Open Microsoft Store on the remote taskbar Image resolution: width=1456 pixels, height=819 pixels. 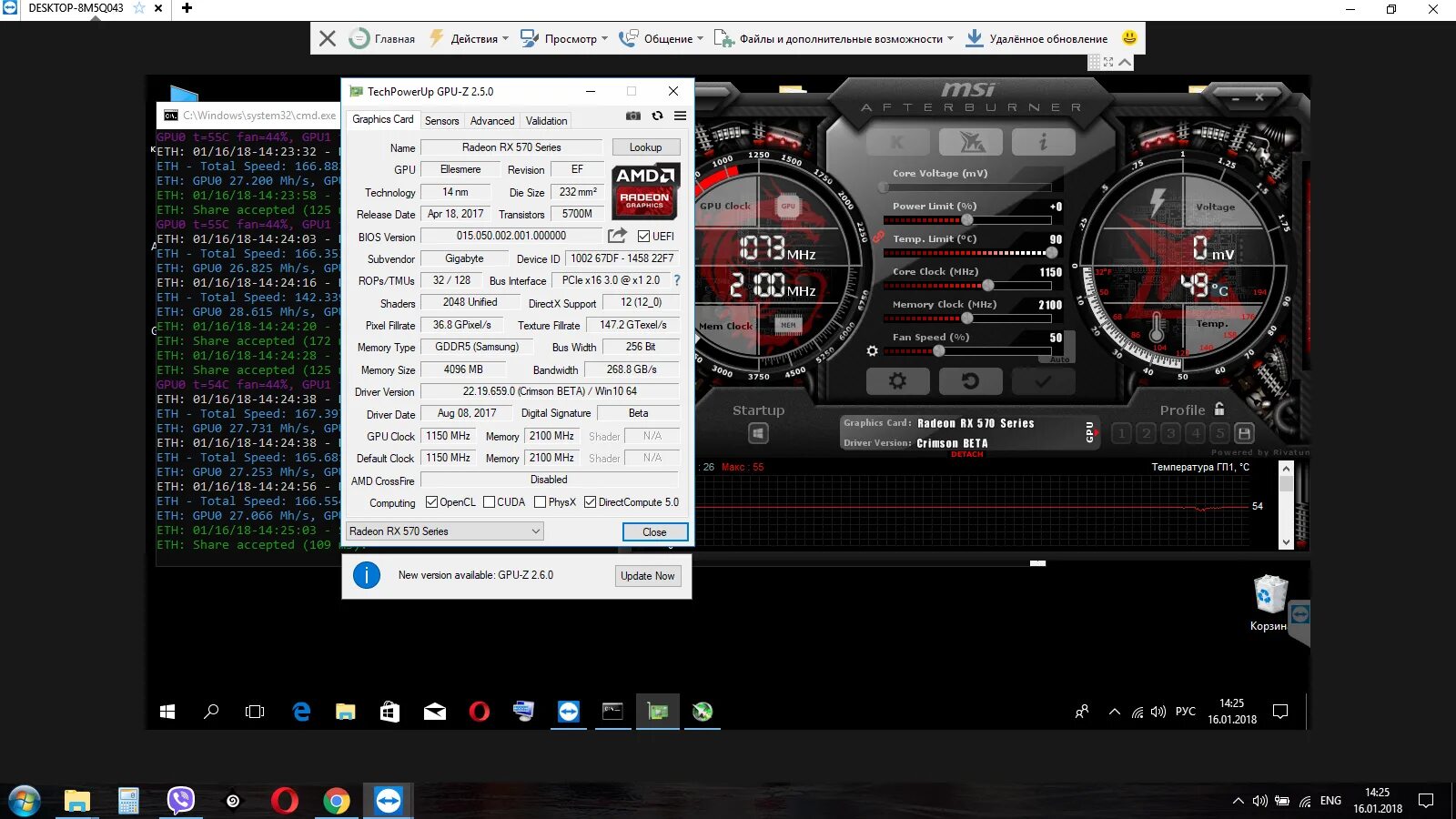pyautogui.click(x=389, y=712)
